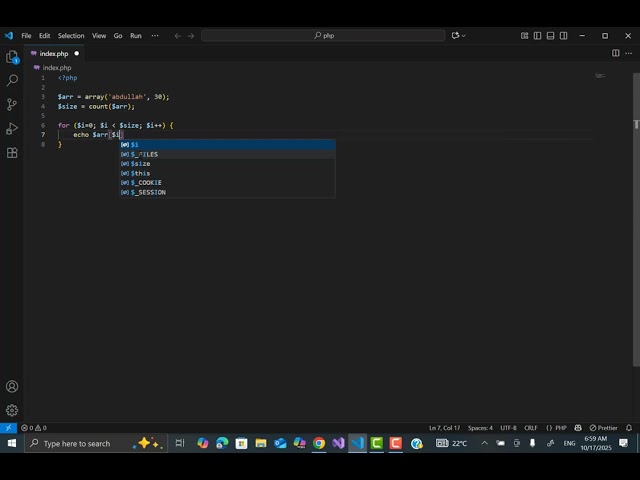Screen dimensions: 640x480
Task: Click the Prettier status item
Action: click(x=603, y=428)
